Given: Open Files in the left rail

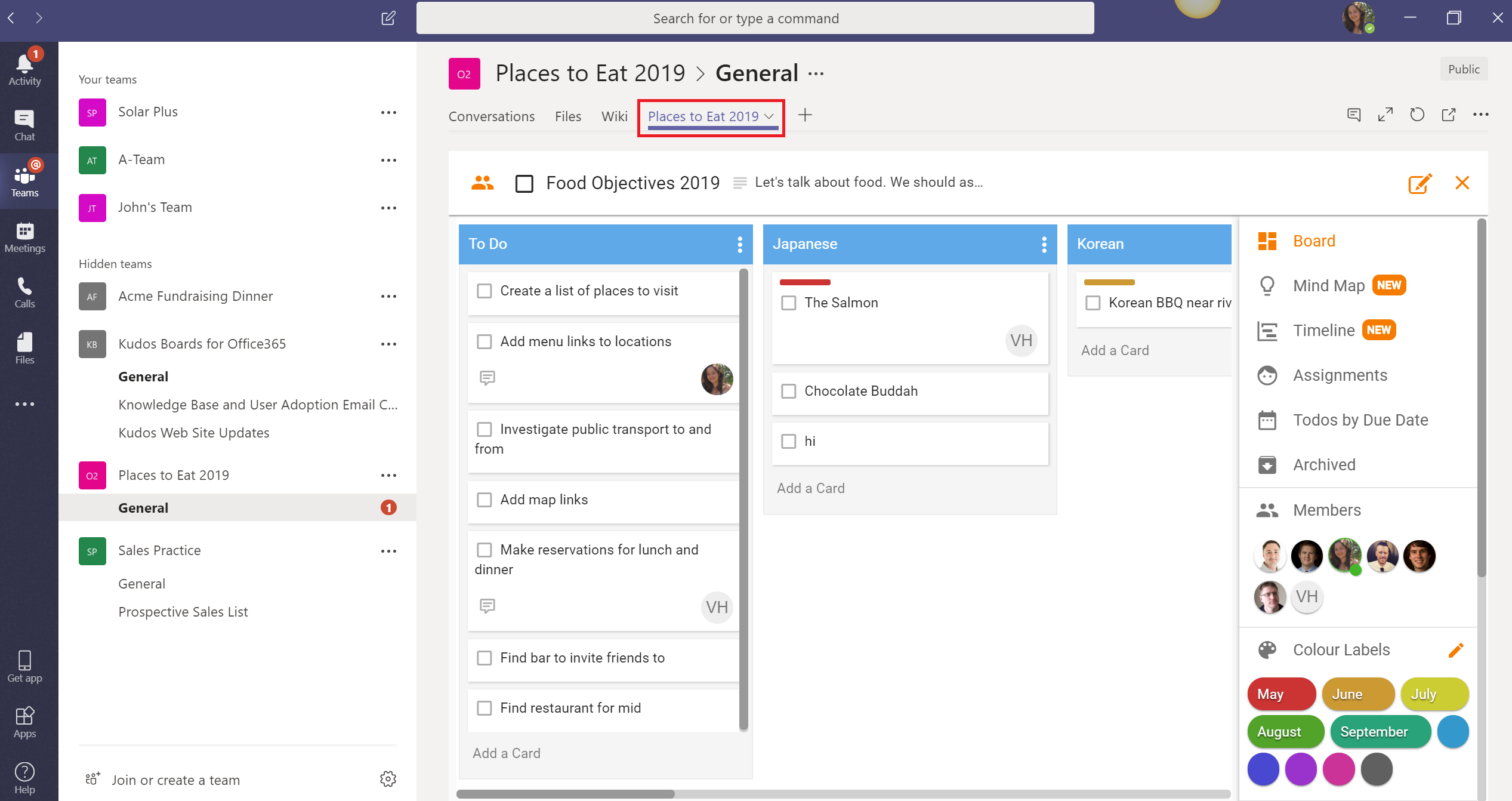Looking at the screenshot, I should point(24,349).
